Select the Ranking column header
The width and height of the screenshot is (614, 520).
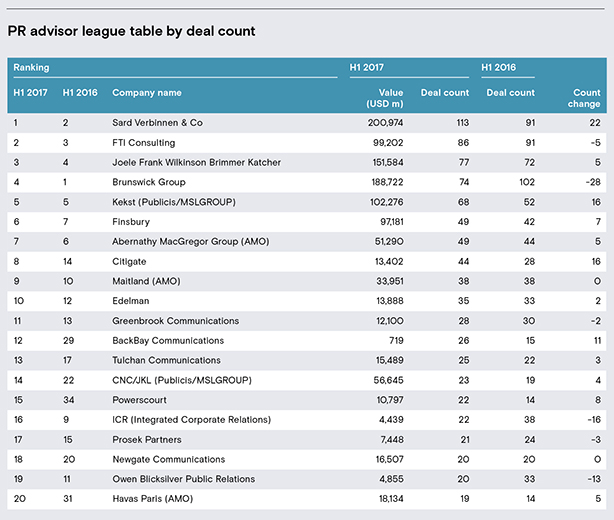click(31, 67)
